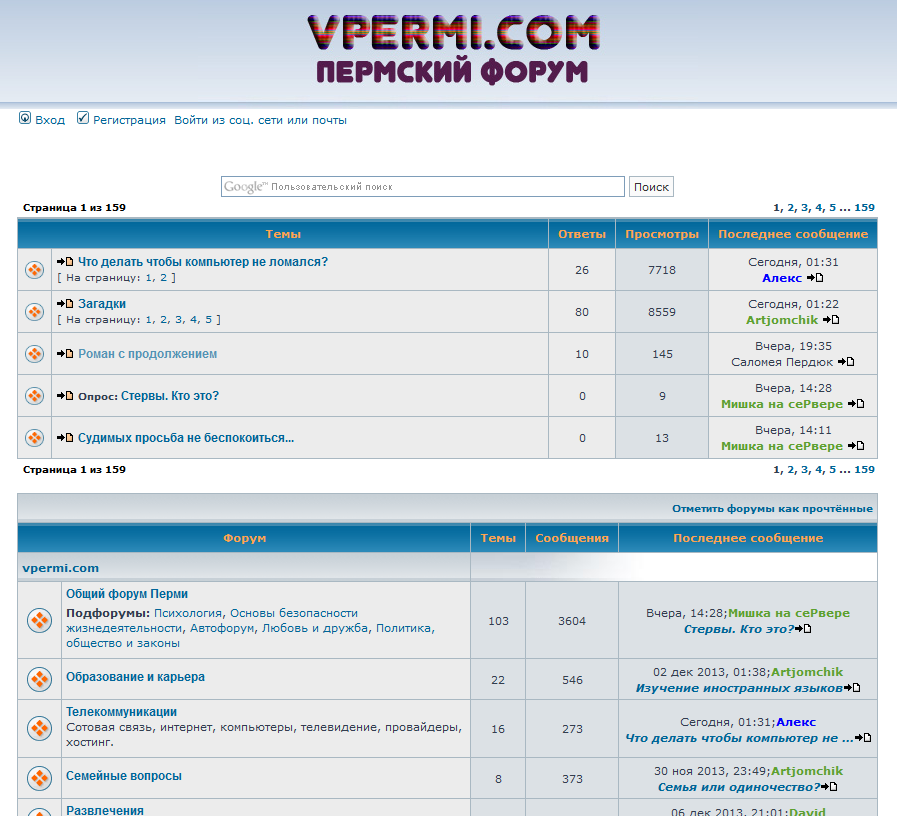This screenshot has width=897, height=816.
Task: Click the VPERMI.COM Пермский форум logo
Action: pyautogui.click(x=453, y=48)
